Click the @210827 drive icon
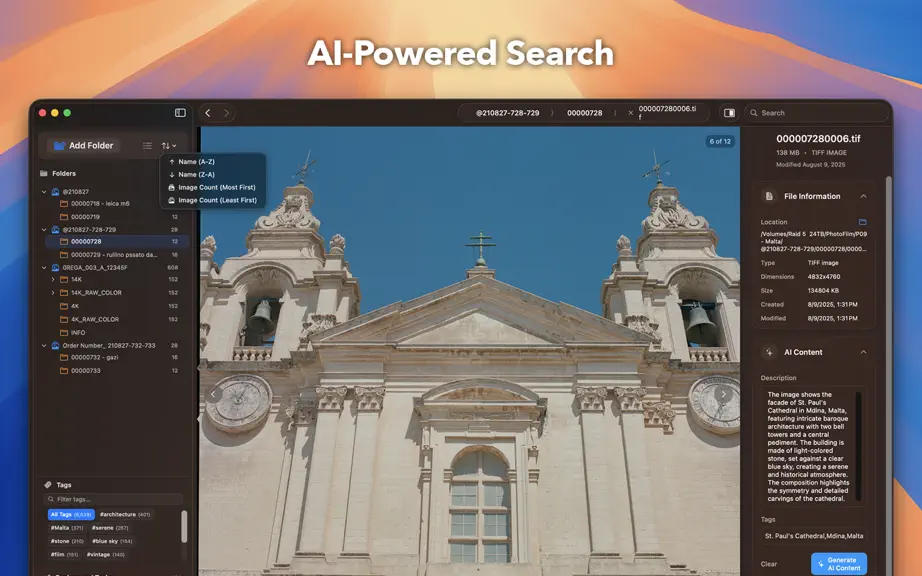 55,192
